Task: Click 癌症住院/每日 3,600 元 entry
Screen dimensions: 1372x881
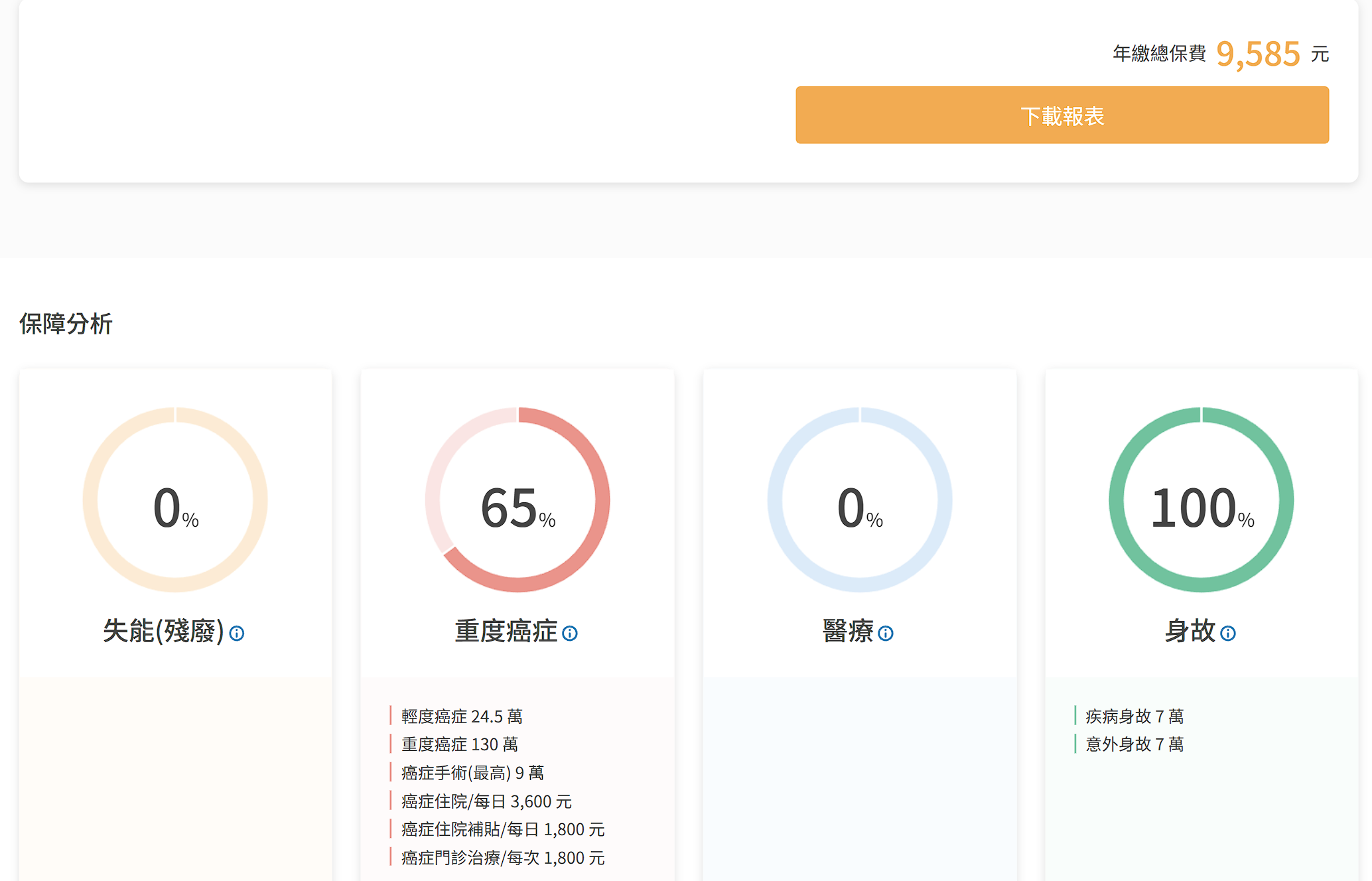Action: pos(486,801)
